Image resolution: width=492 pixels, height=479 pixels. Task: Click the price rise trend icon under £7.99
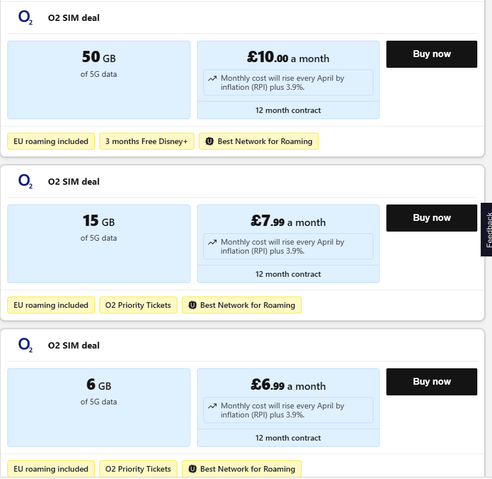(212, 242)
